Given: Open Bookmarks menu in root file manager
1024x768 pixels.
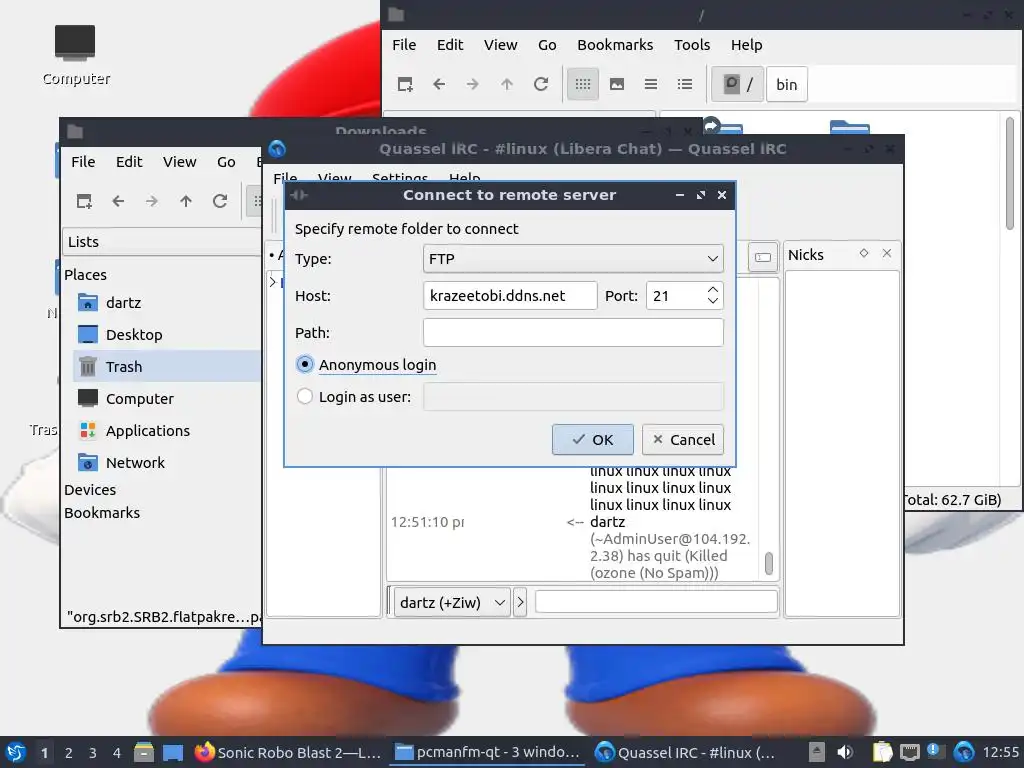Looking at the screenshot, I should 615,45.
